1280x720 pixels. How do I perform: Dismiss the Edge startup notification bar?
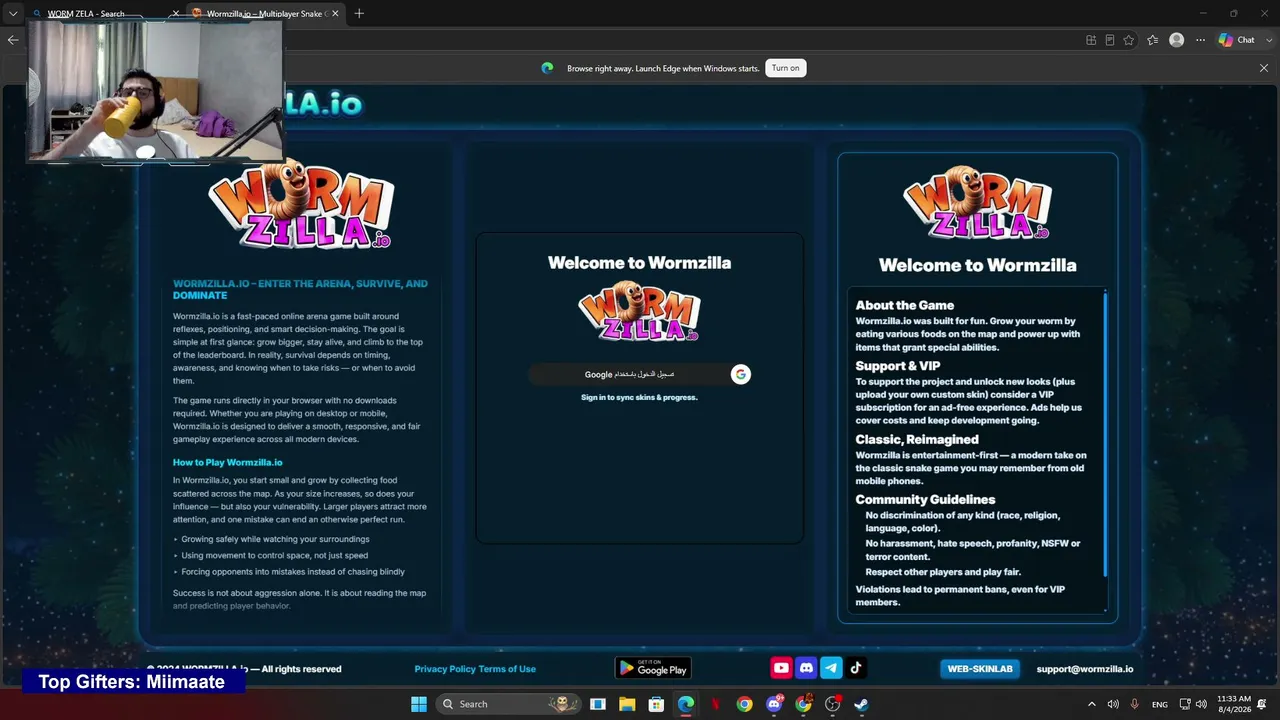click(1264, 68)
